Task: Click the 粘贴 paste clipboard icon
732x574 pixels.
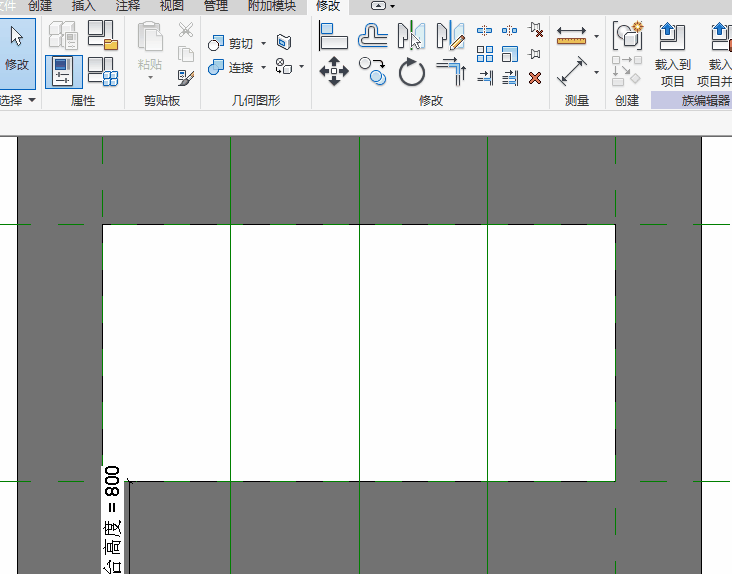Action: [x=150, y=36]
